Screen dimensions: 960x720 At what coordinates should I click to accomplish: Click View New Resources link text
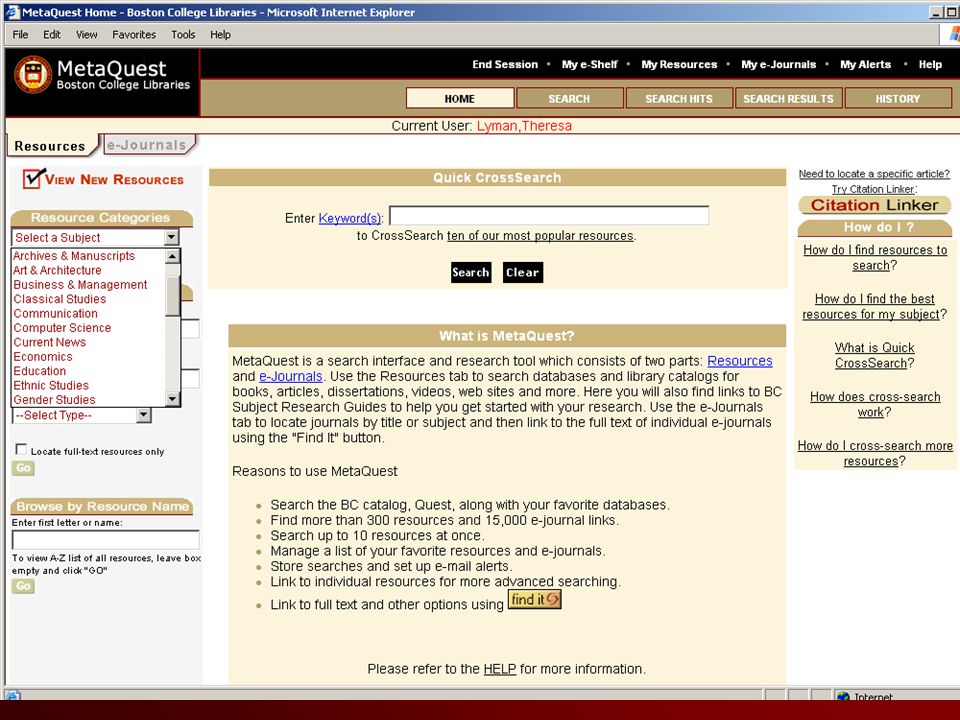[114, 179]
